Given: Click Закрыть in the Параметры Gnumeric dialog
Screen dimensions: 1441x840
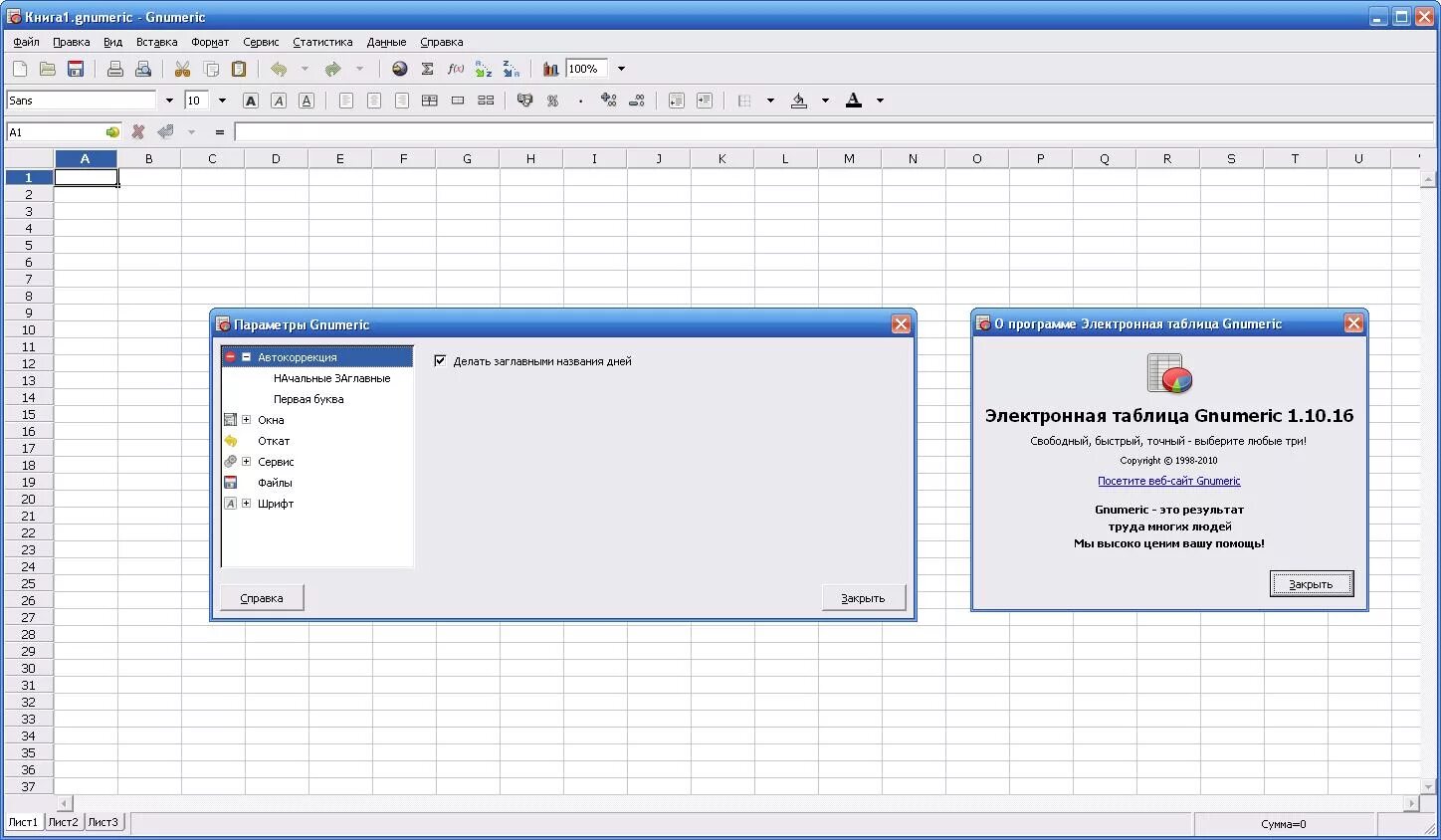Looking at the screenshot, I should 863,597.
